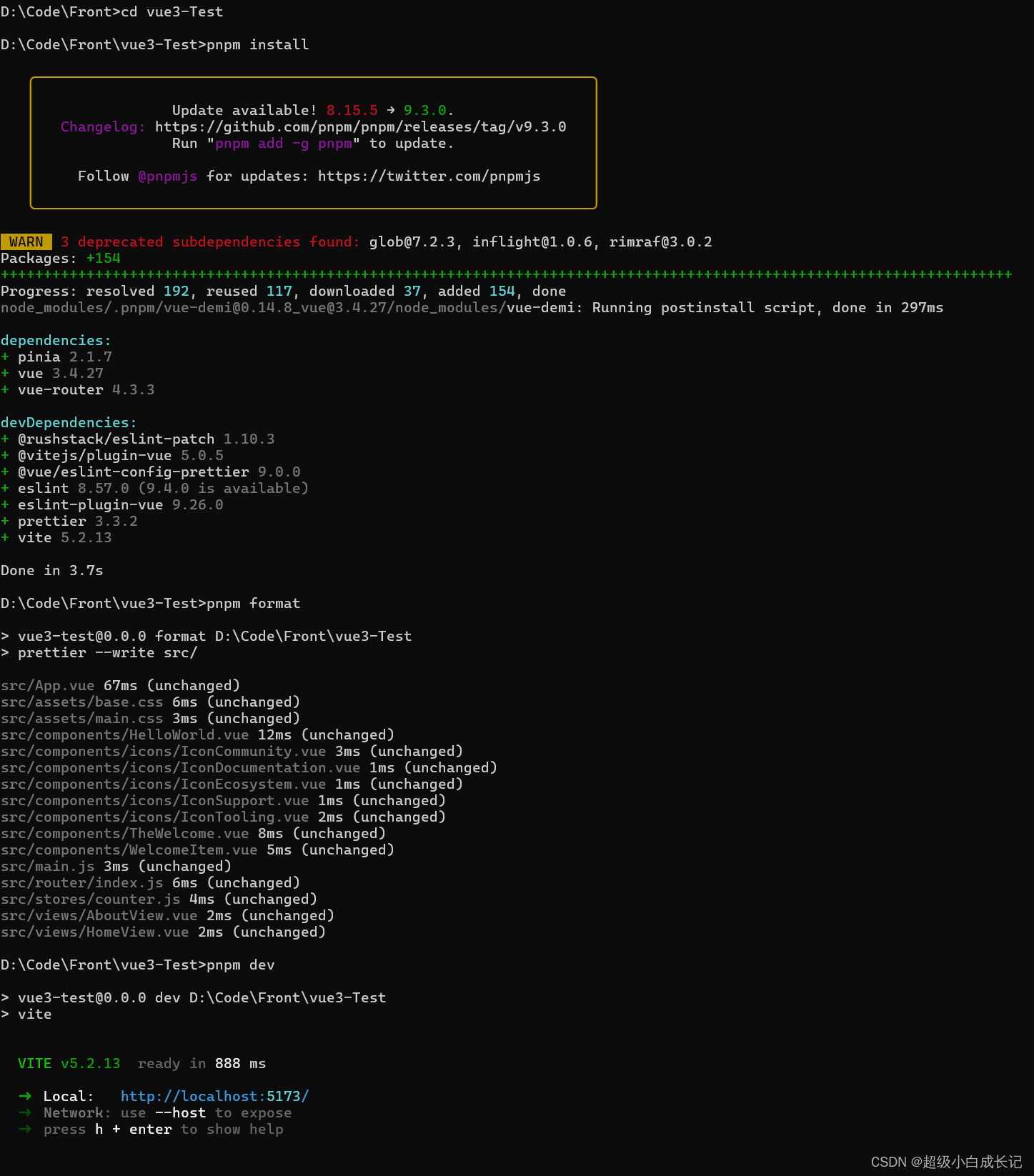Image resolution: width=1034 pixels, height=1176 pixels.
Task: Open the localhost:5173 link
Action: pos(214,1096)
